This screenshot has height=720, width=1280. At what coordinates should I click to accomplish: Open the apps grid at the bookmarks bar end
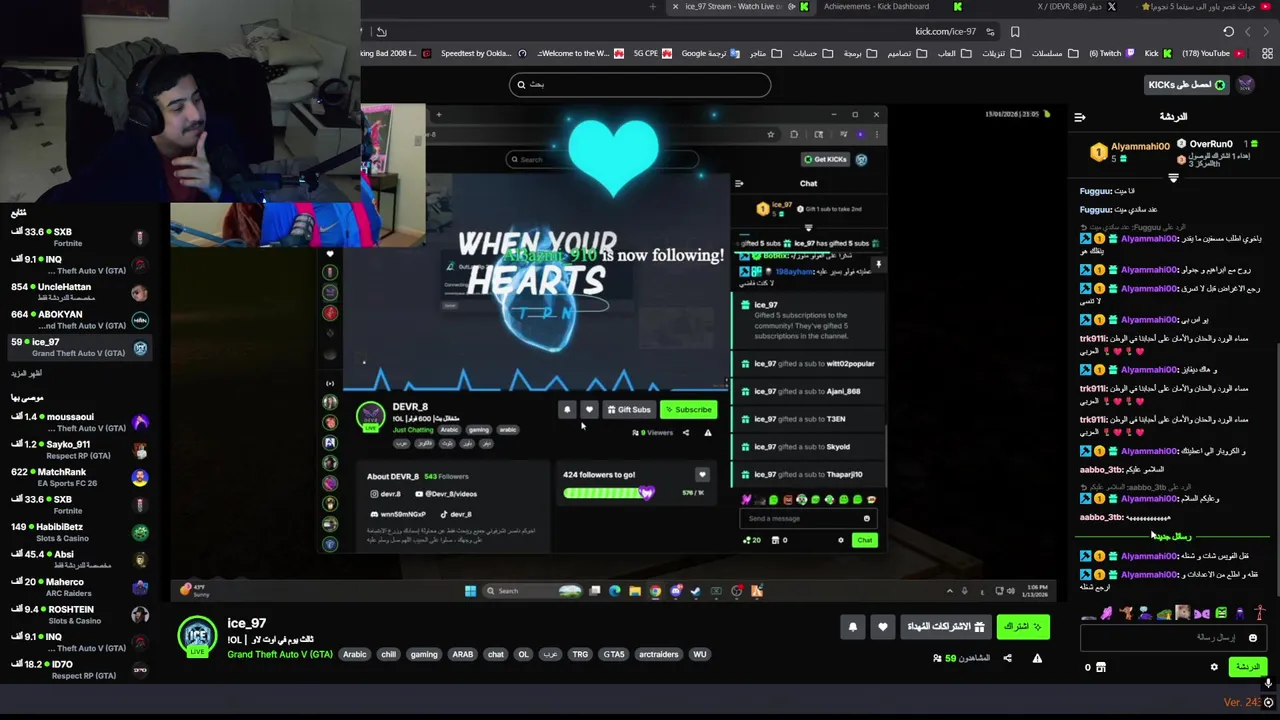pyautogui.click(x=1268, y=53)
